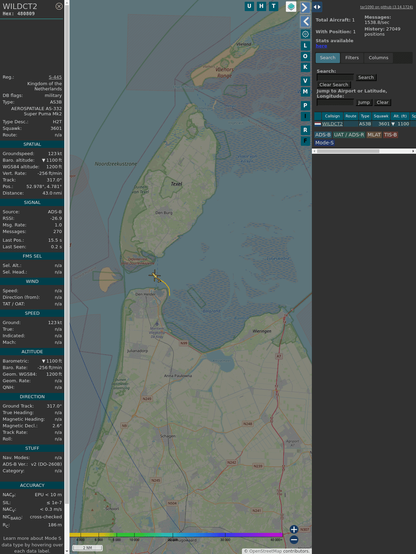Click the Clear Search button
416x554 pixels.
point(334,85)
